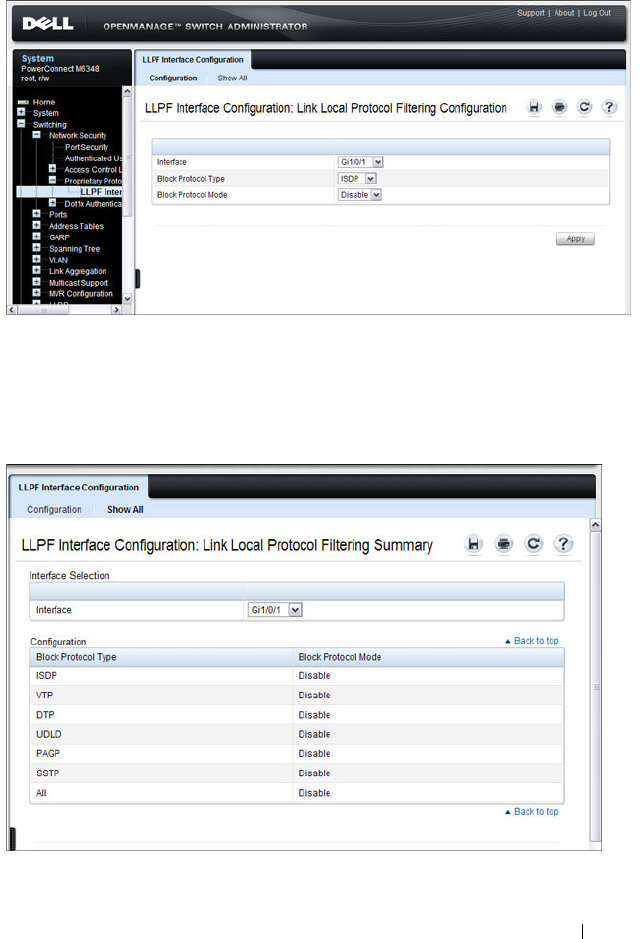
Task: Expand the GARP tree node
Action: (x=37, y=237)
